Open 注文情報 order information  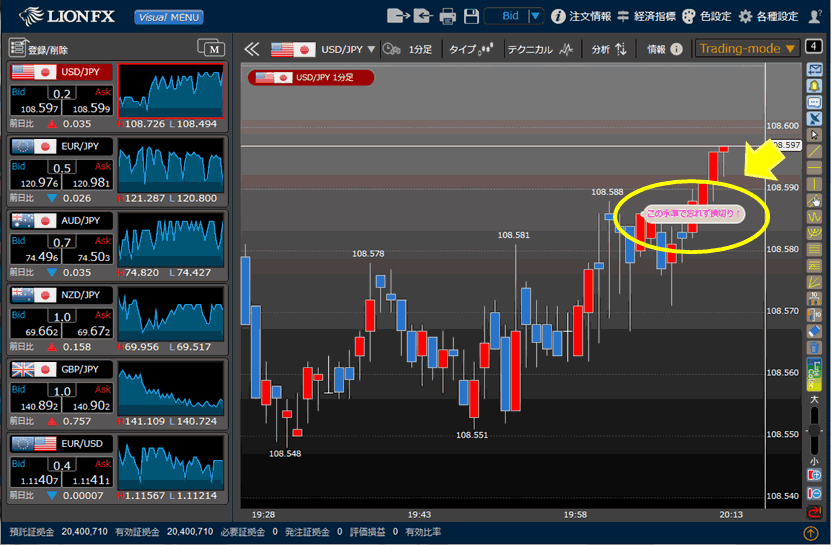pos(581,16)
